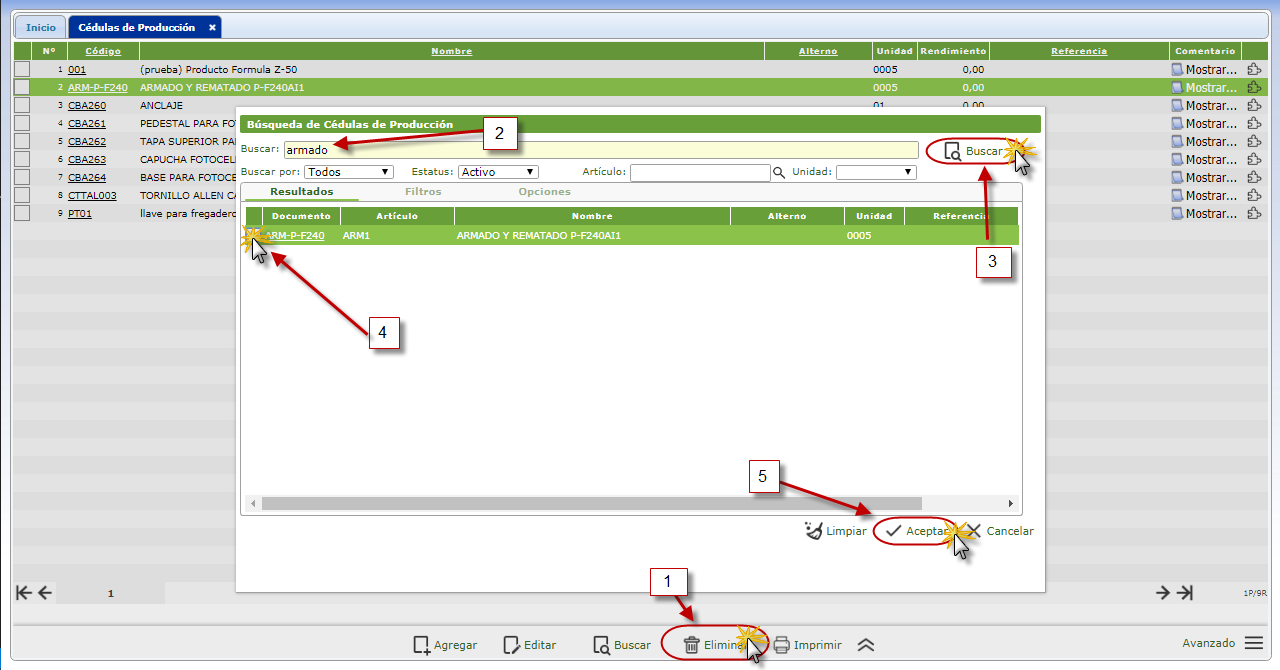This screenshot has height=670, width=1280.
Task: Click puzzle icon in ARM-P-F240 row
Action: click(1254, 88)
